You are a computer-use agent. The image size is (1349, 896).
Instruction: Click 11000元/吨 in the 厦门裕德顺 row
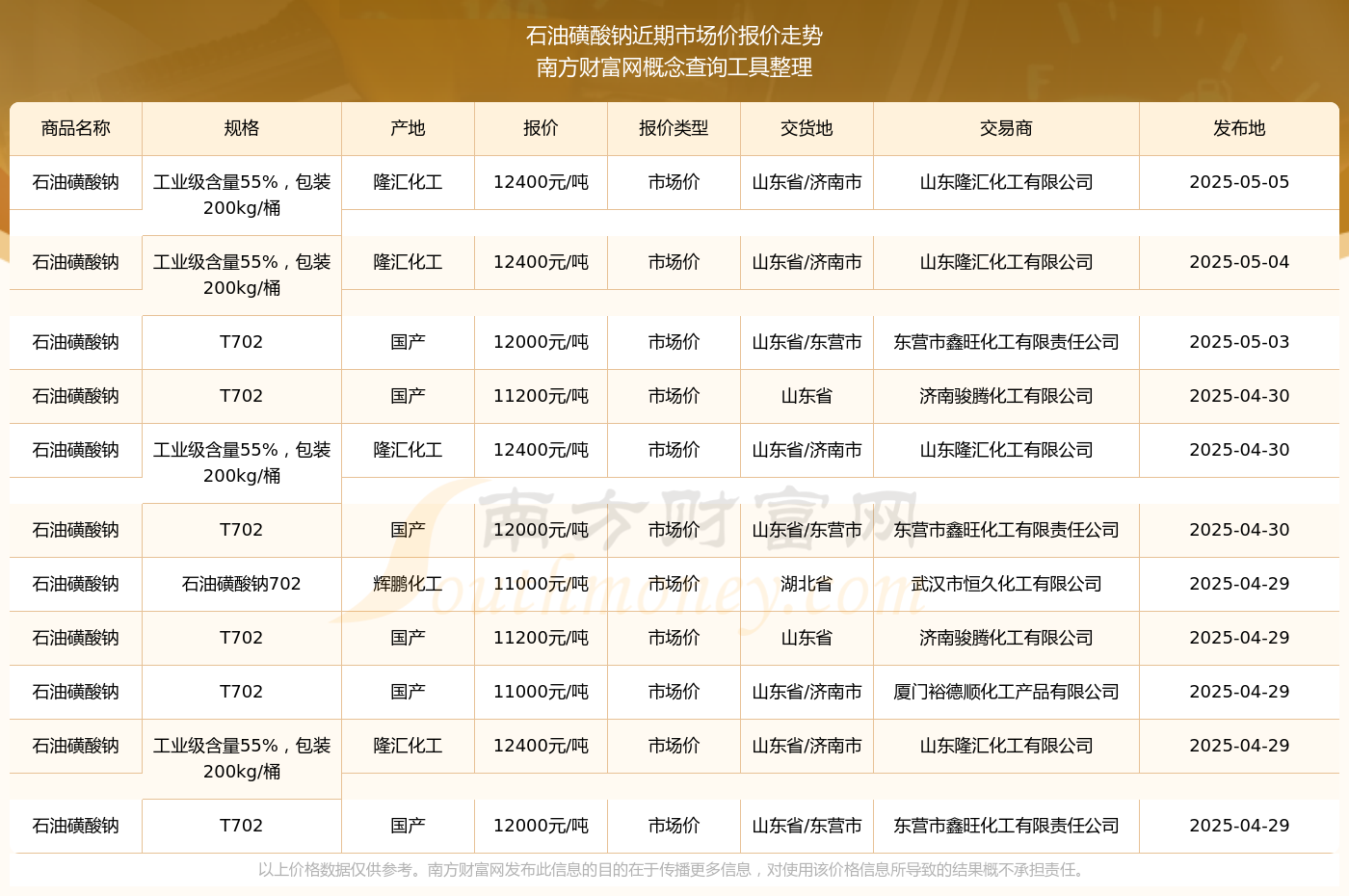pyautogui.click(x=541, y=692)
